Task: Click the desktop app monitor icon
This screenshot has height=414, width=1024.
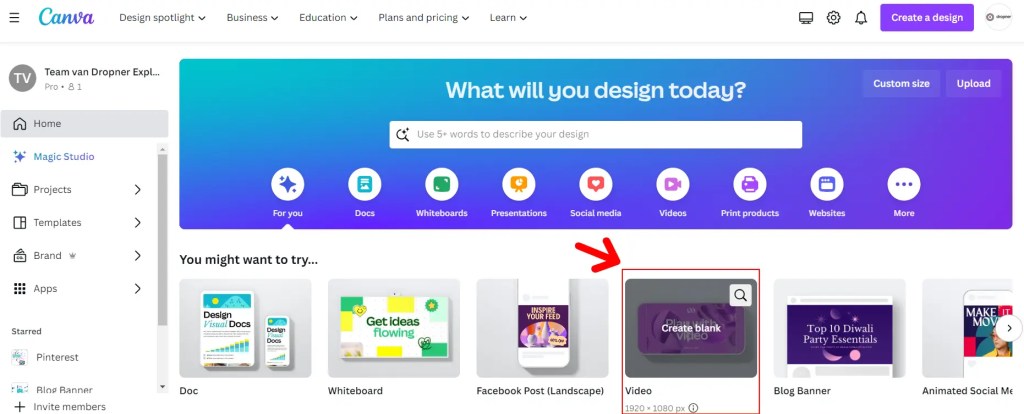Action: pos(806,18)
